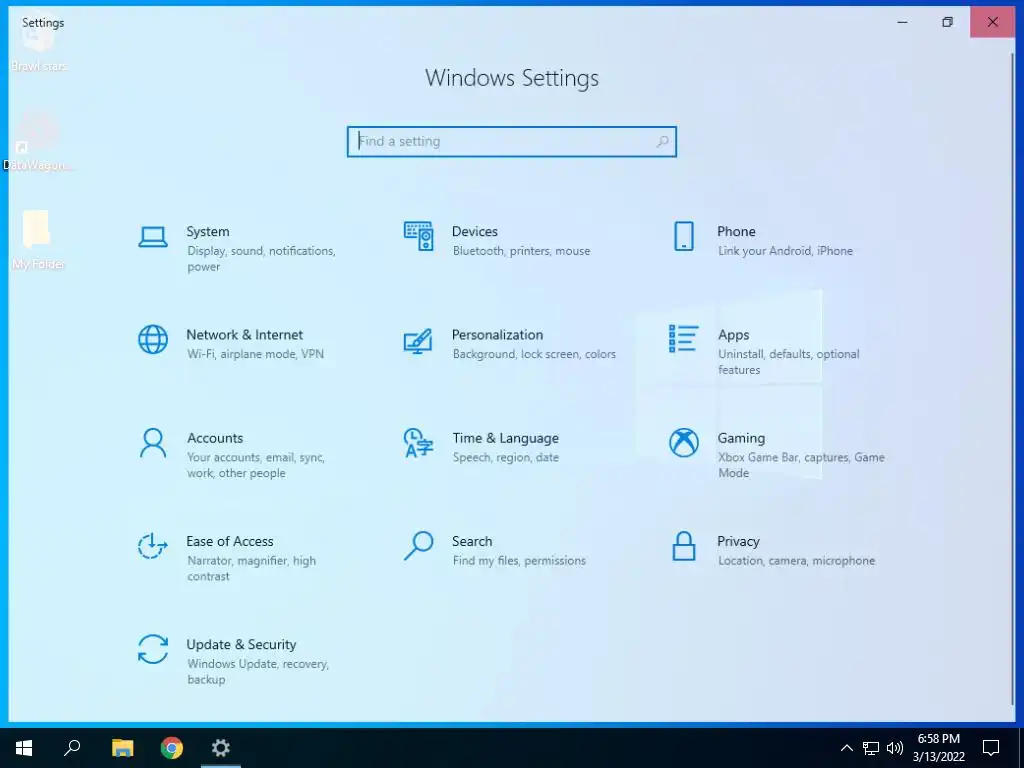1024x768 pixels.
Task: Click 'Your accounts, email, sync' description
Action: point(255,465)
